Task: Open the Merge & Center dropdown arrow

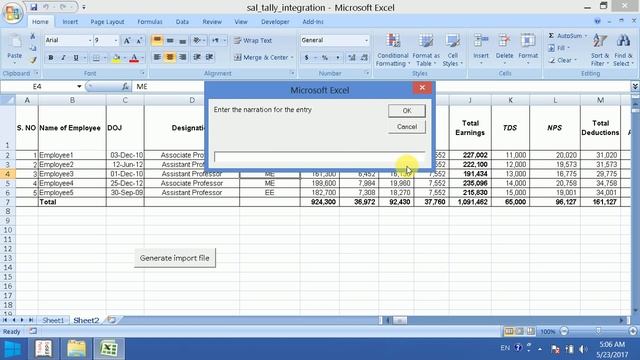Action: (292, 58)
